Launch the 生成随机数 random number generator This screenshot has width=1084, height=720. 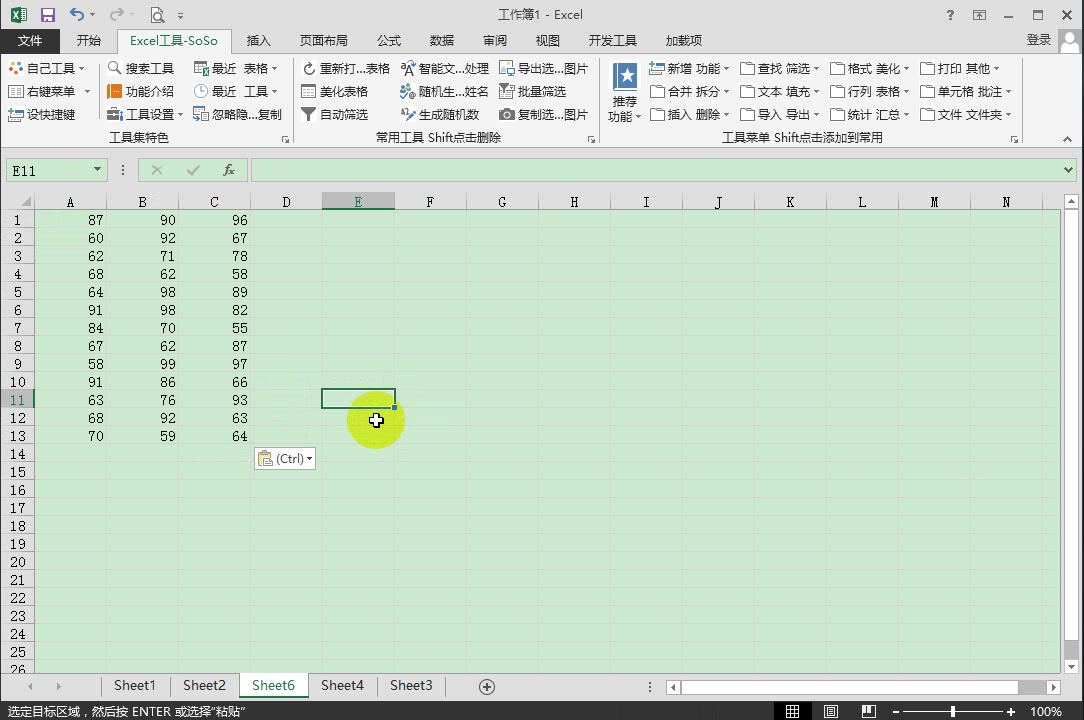tap(440, 114)
